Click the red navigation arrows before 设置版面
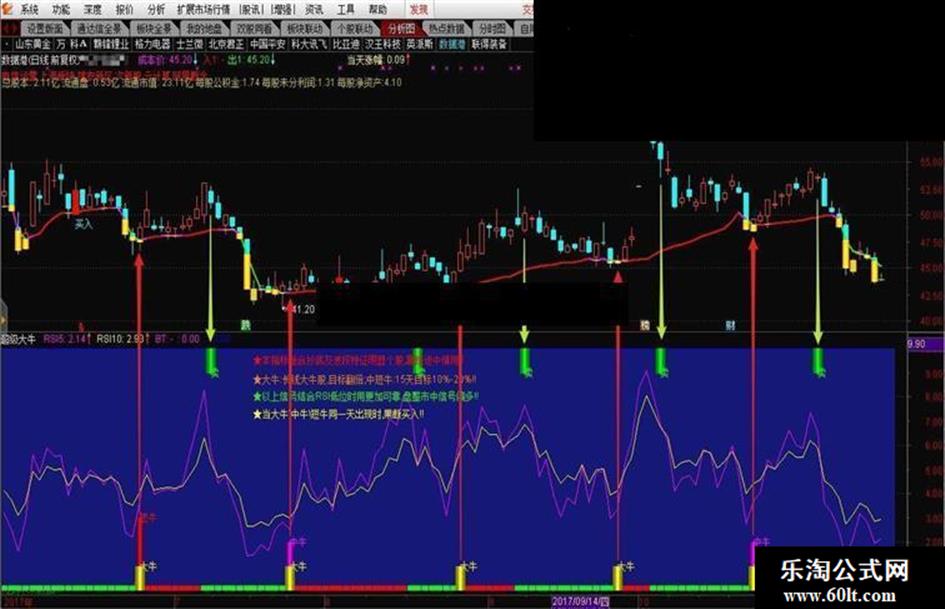 click(10, 28)
